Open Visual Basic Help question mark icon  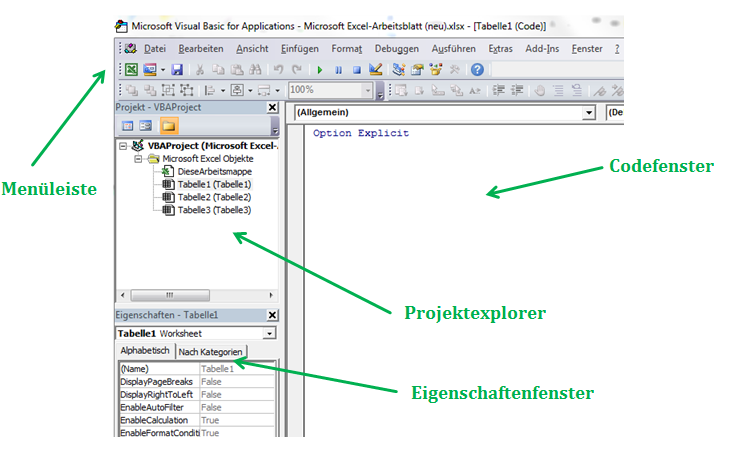[477, 70]
